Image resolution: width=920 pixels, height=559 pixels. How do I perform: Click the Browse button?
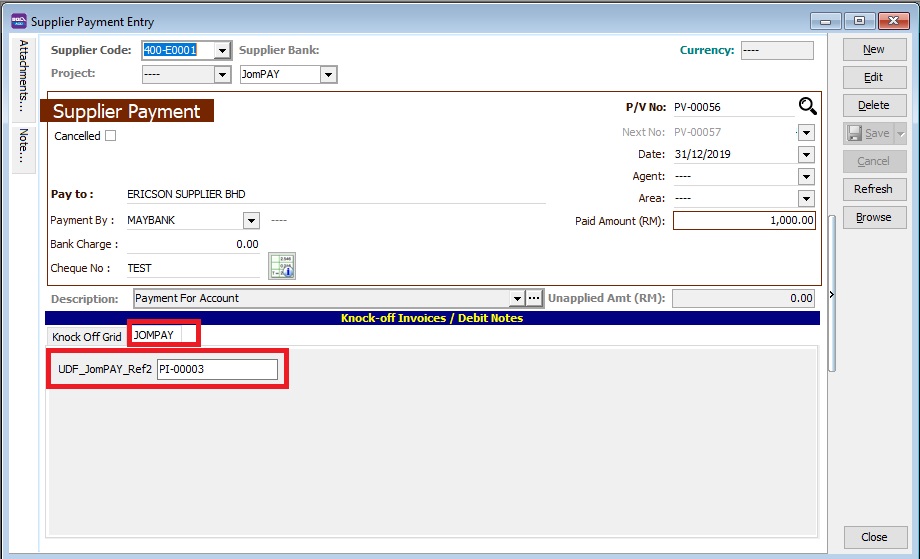click(873, 217)
